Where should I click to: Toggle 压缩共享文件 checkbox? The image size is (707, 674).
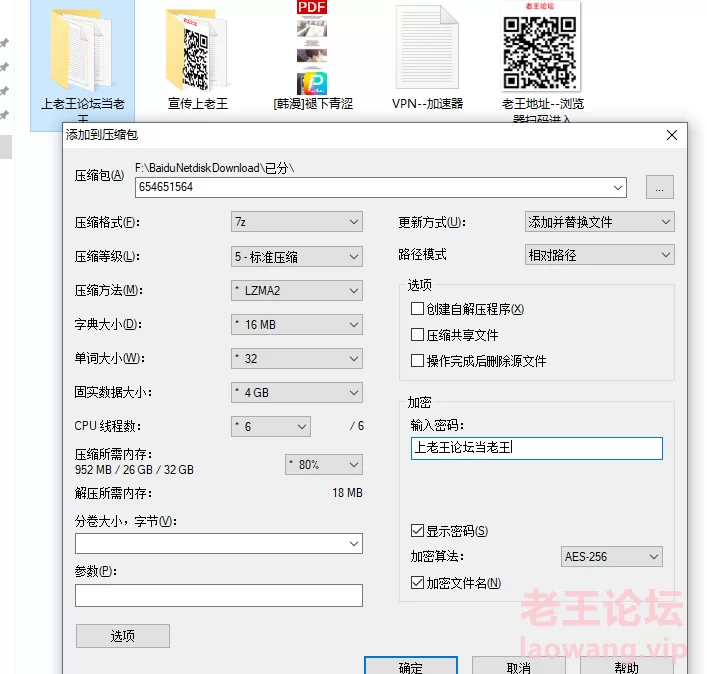pyautogui.click(x=418, y=335)
